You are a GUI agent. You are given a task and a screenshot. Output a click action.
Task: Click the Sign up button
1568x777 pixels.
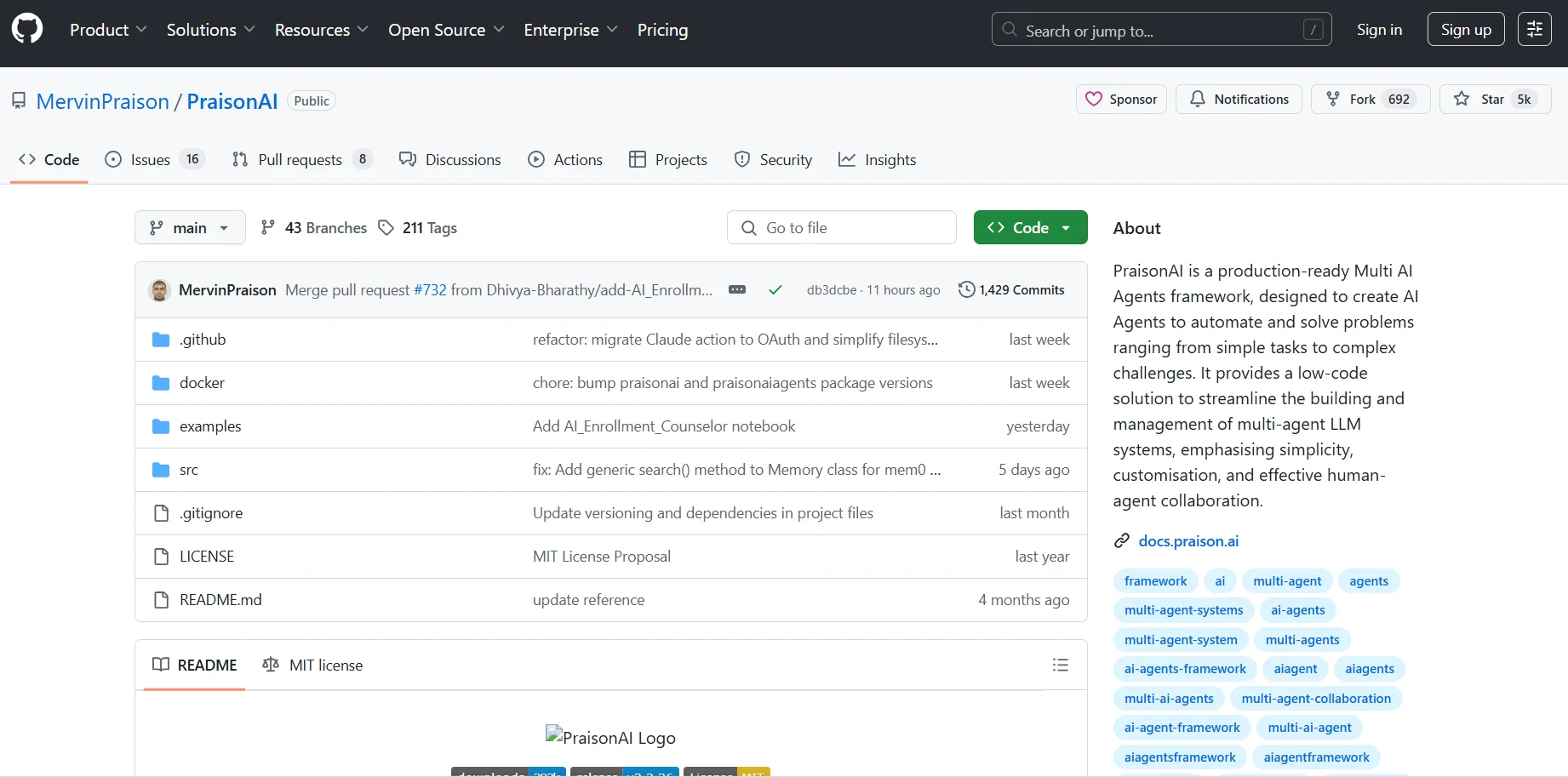(x=1465, y=30)
